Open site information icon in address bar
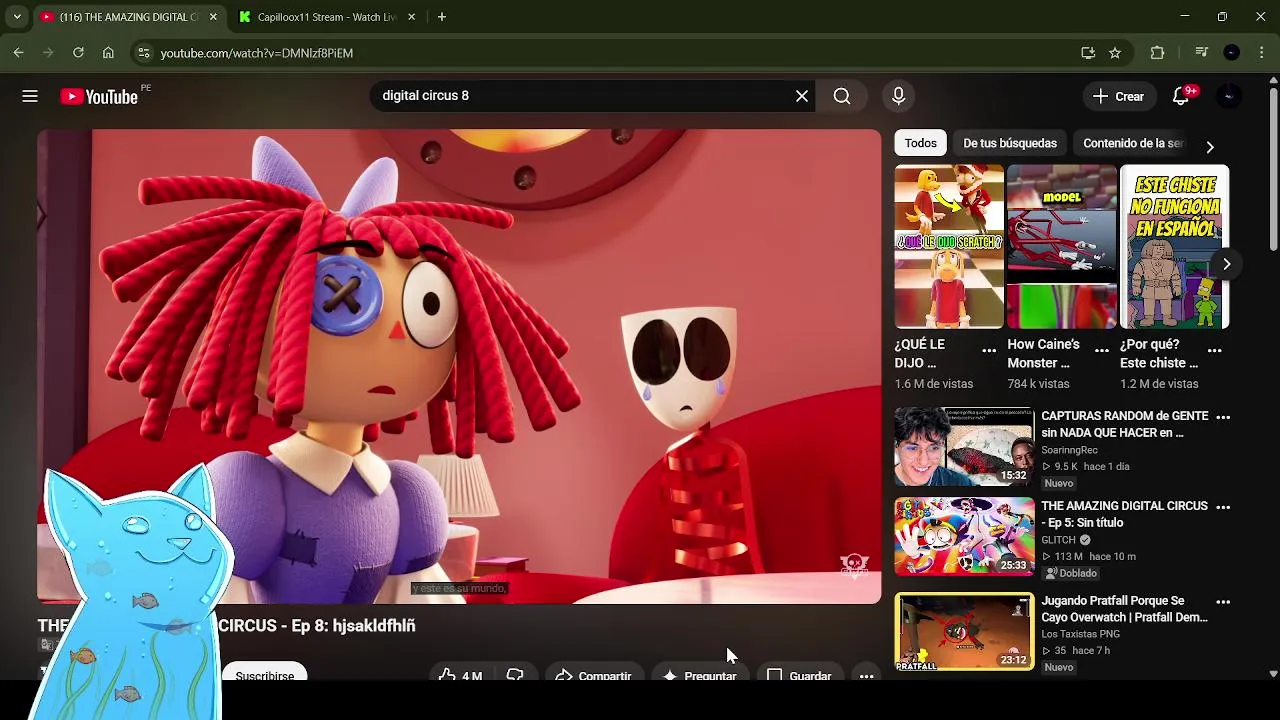Image resolution: width=1280 pixels, height=720 pixels. tap(143, 53)
